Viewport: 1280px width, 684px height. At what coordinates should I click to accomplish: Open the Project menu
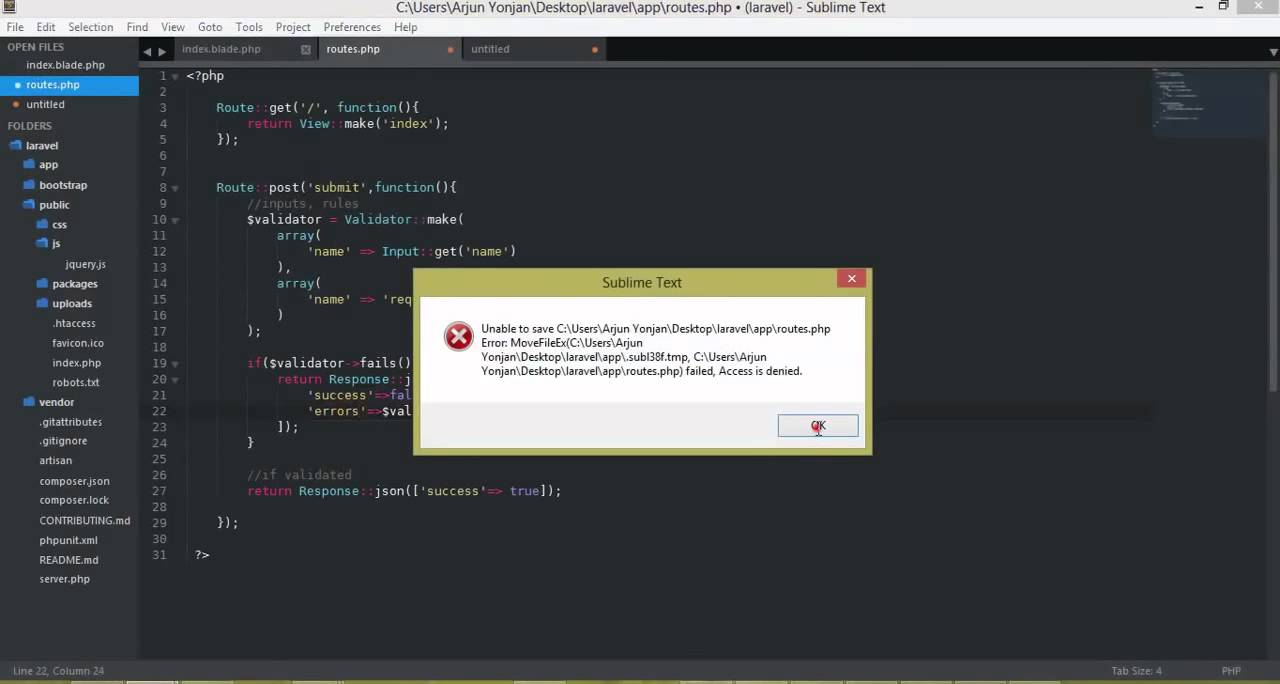293,27
